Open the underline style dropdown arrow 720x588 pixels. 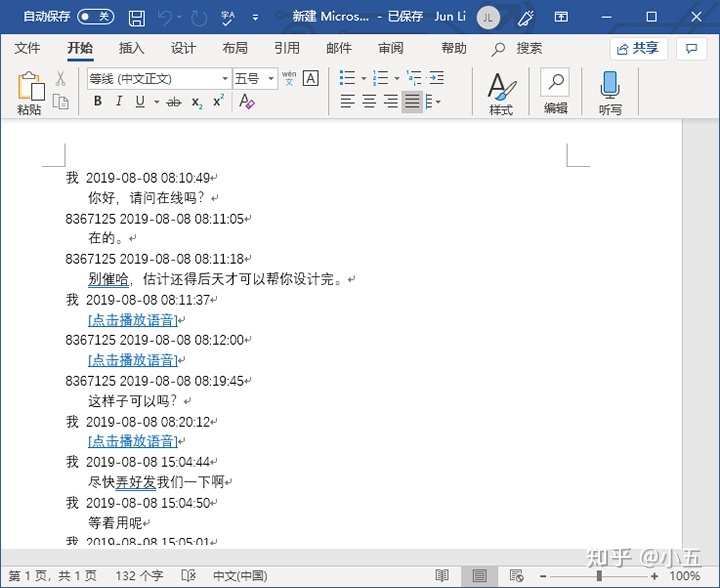click(x=157, y=102)
